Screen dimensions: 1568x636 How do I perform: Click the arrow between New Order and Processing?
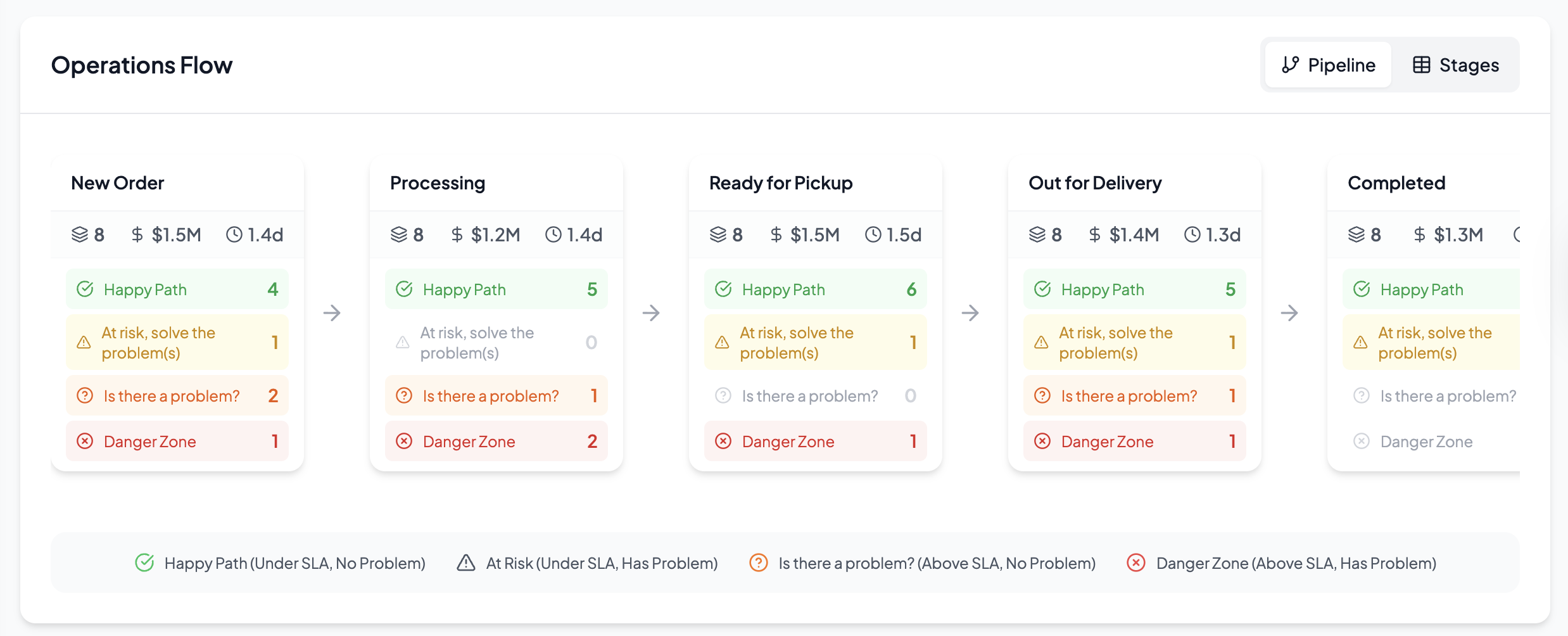[332, 313]
